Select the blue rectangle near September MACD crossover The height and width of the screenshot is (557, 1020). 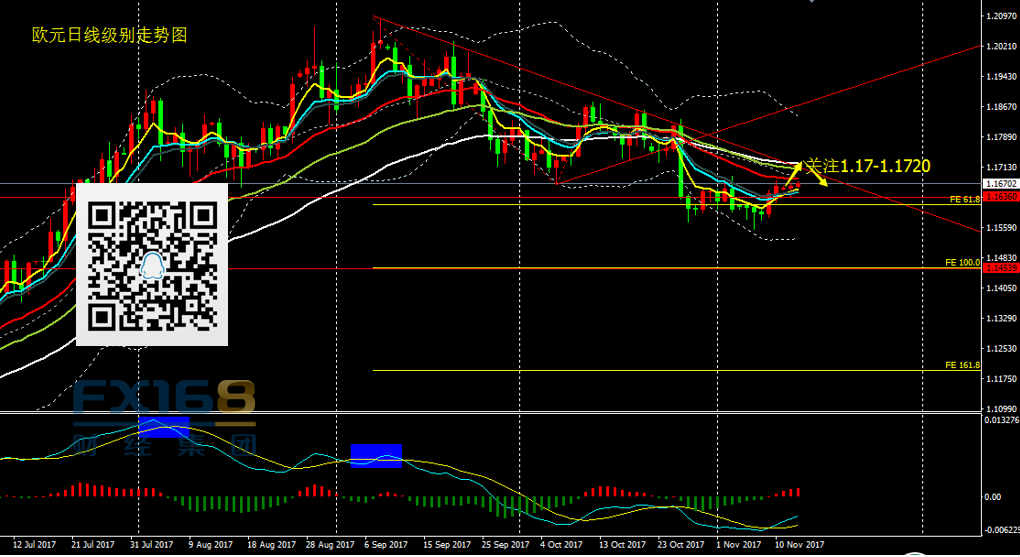376,456
